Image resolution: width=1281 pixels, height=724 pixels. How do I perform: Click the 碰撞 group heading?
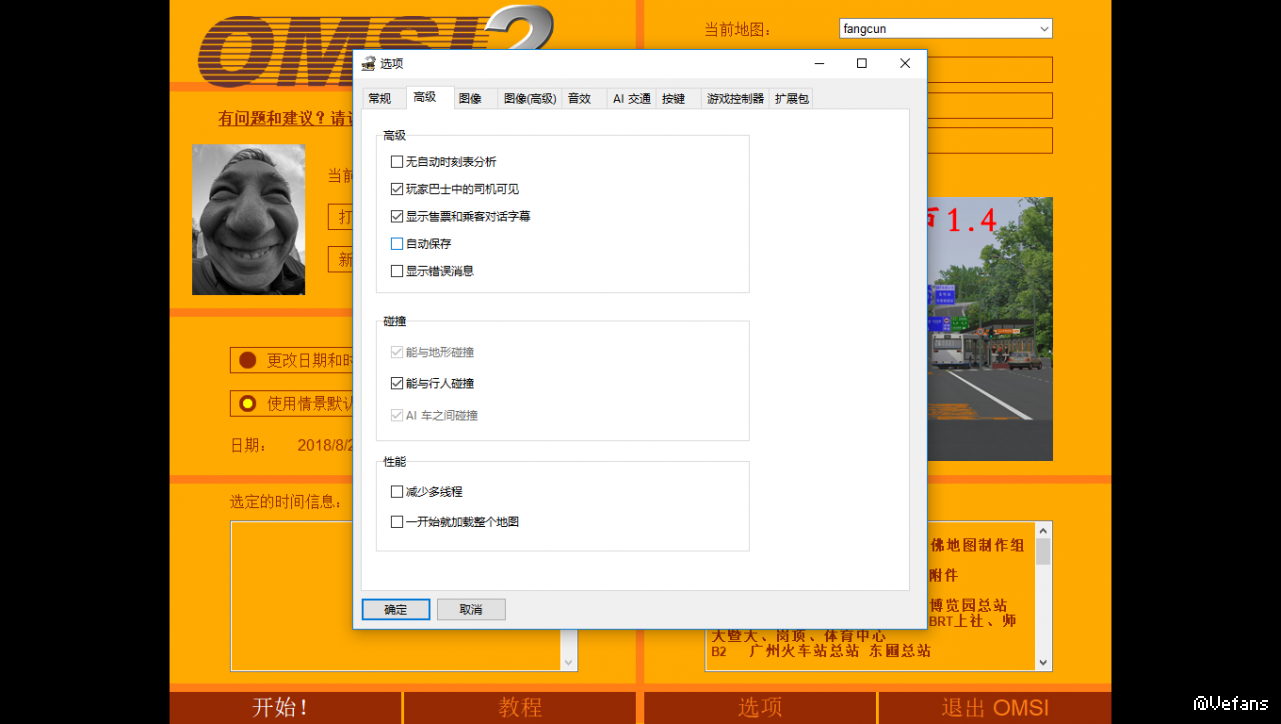point(395,321)
